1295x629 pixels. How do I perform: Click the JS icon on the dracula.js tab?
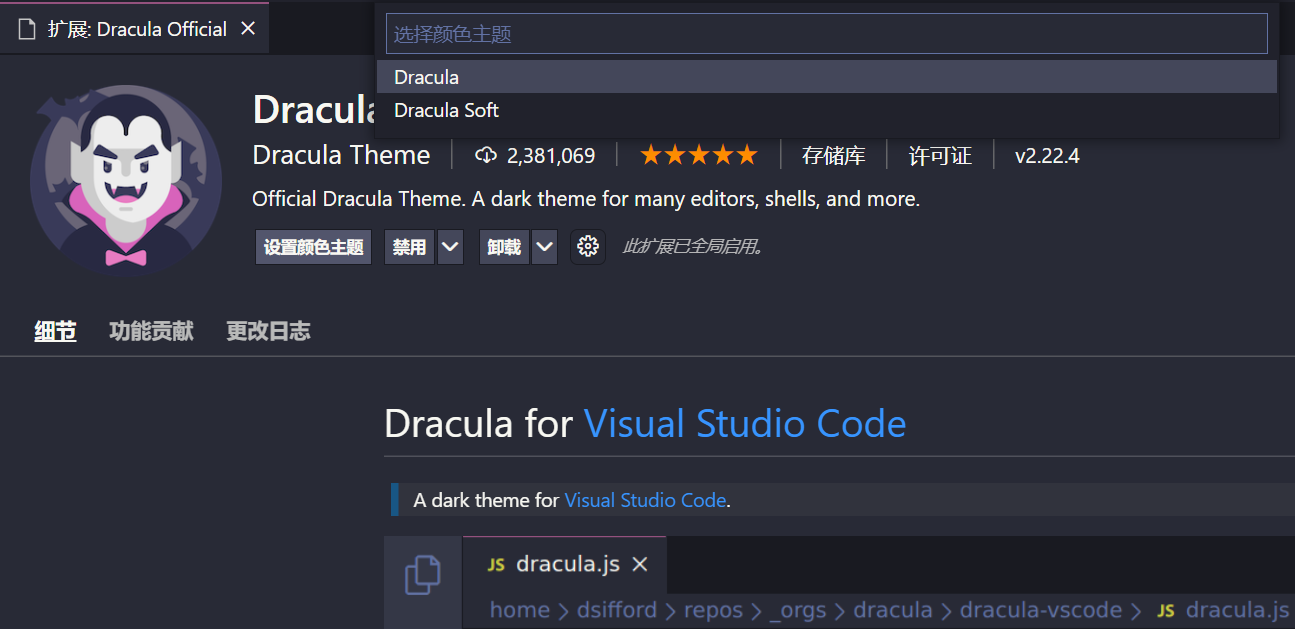coord(496,565)
